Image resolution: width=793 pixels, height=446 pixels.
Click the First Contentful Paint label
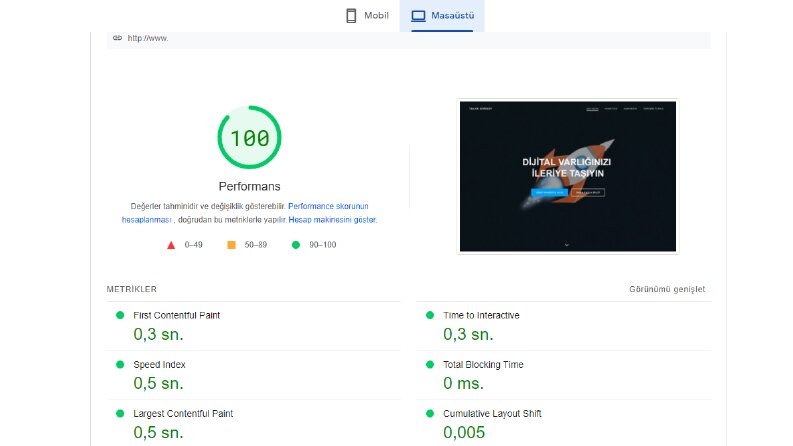pyautogui.click(x=177, y=316)
